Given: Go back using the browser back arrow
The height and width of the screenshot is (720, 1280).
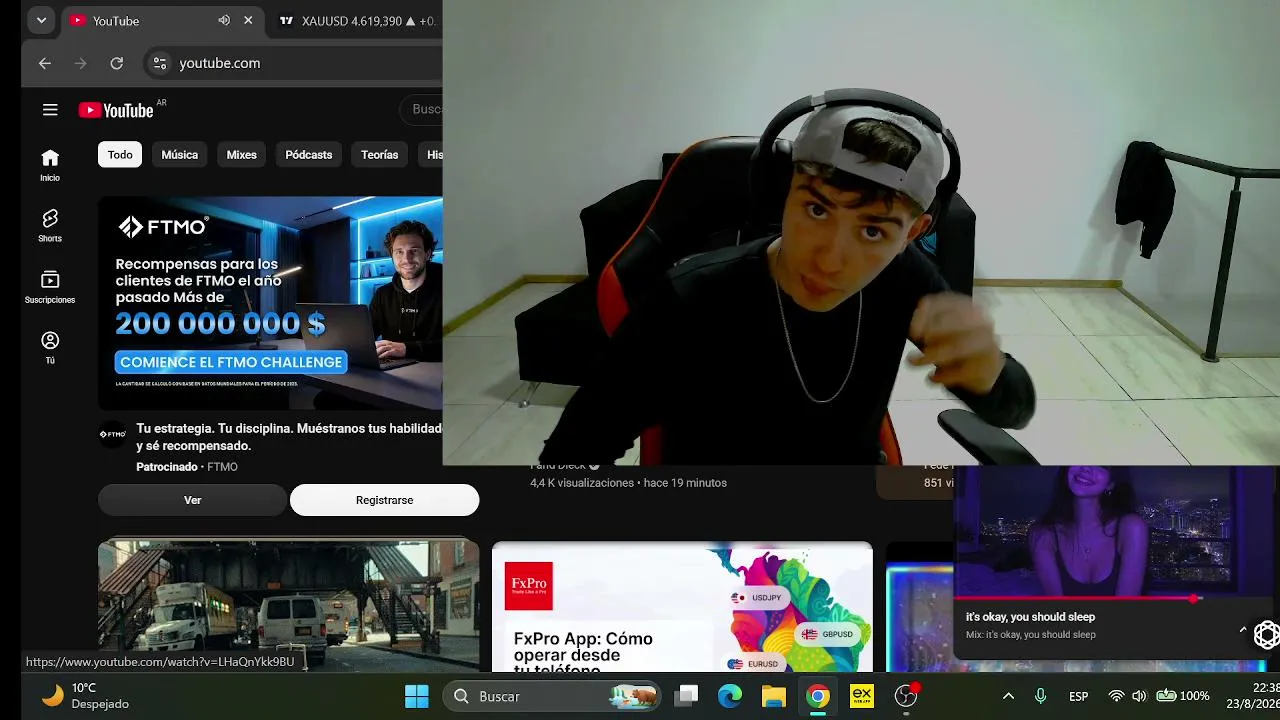Looking at the screenshot, I should point(45,63).
